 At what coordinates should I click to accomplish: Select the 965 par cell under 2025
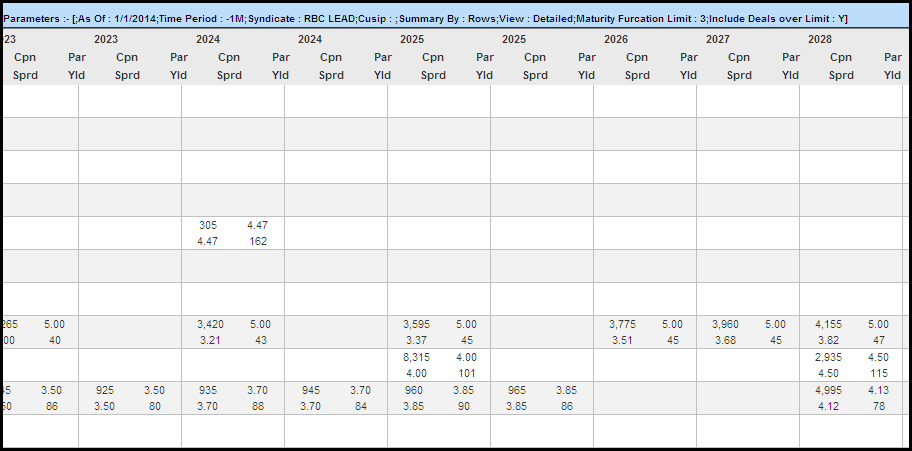pos(517,390)
